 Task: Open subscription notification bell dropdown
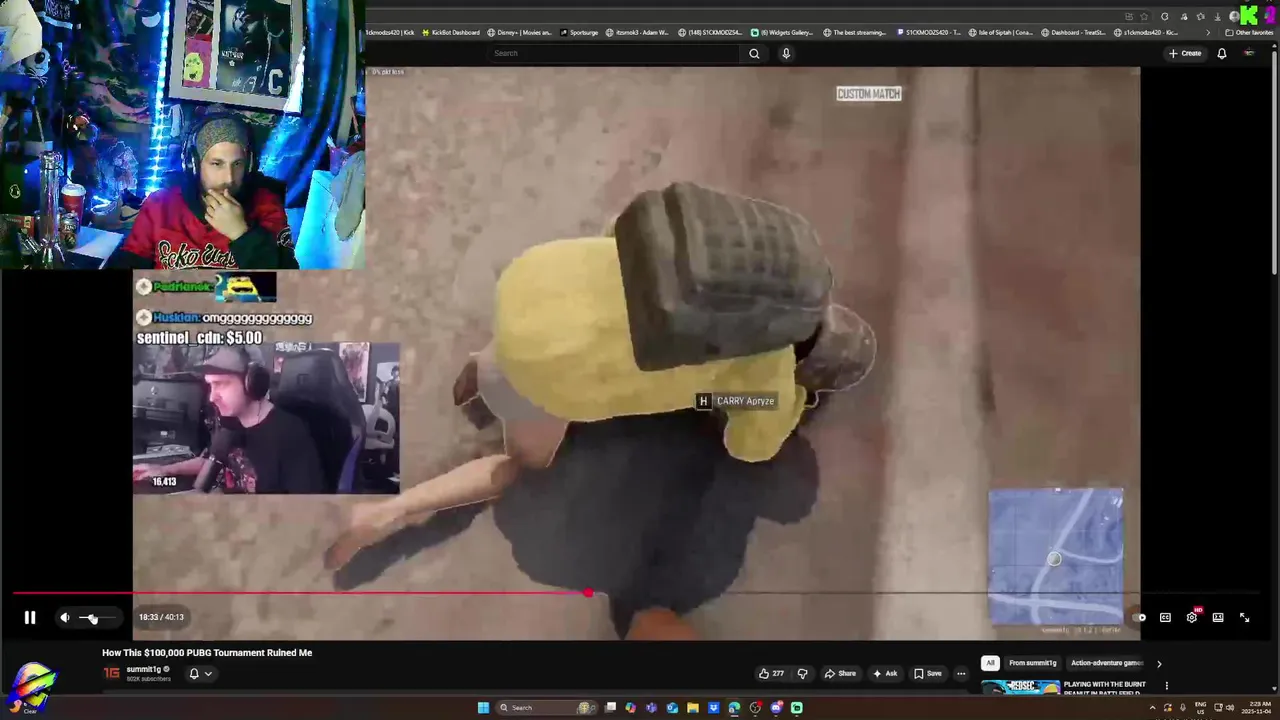click(200, 673)
